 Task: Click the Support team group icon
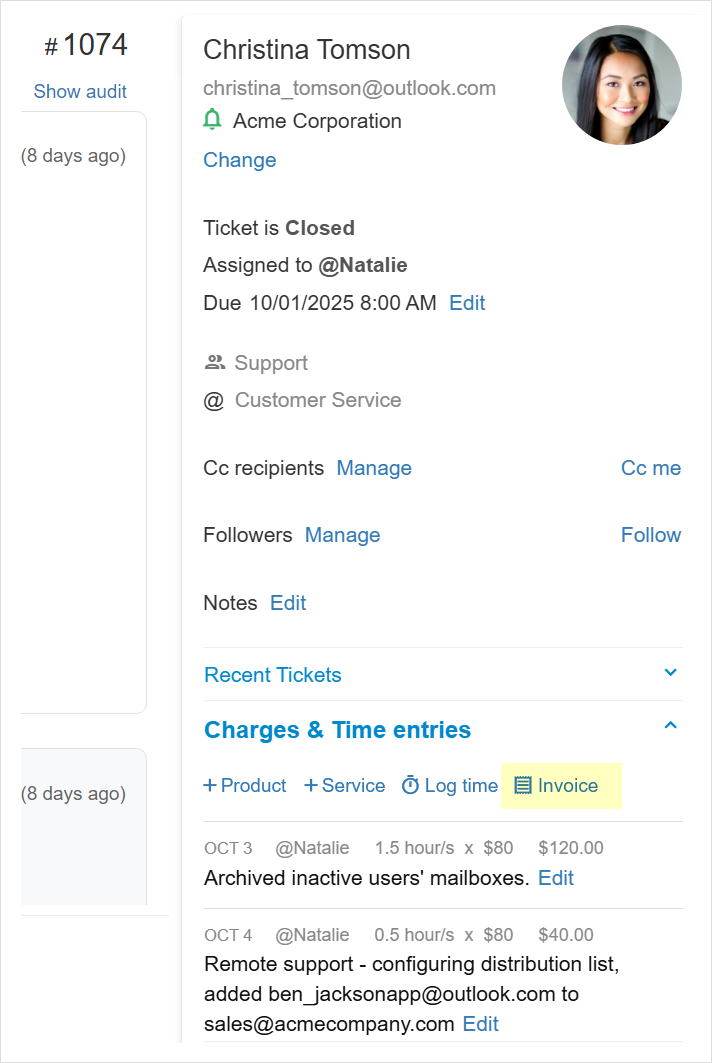pos(213,362)
